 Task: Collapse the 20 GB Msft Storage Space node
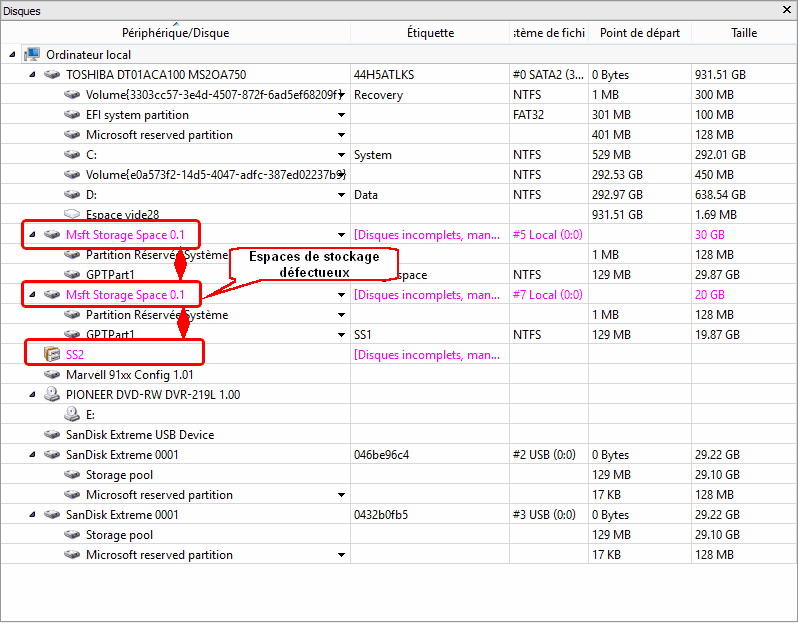tap(33, 295)
